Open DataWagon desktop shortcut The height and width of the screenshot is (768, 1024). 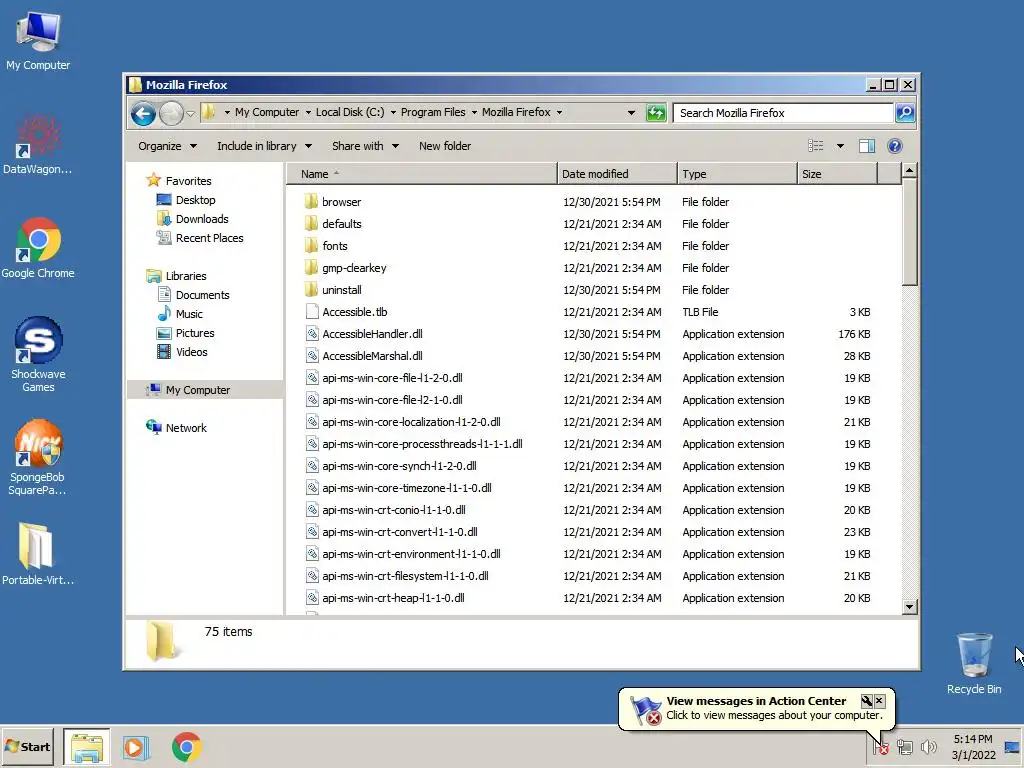tap(38, 145)
